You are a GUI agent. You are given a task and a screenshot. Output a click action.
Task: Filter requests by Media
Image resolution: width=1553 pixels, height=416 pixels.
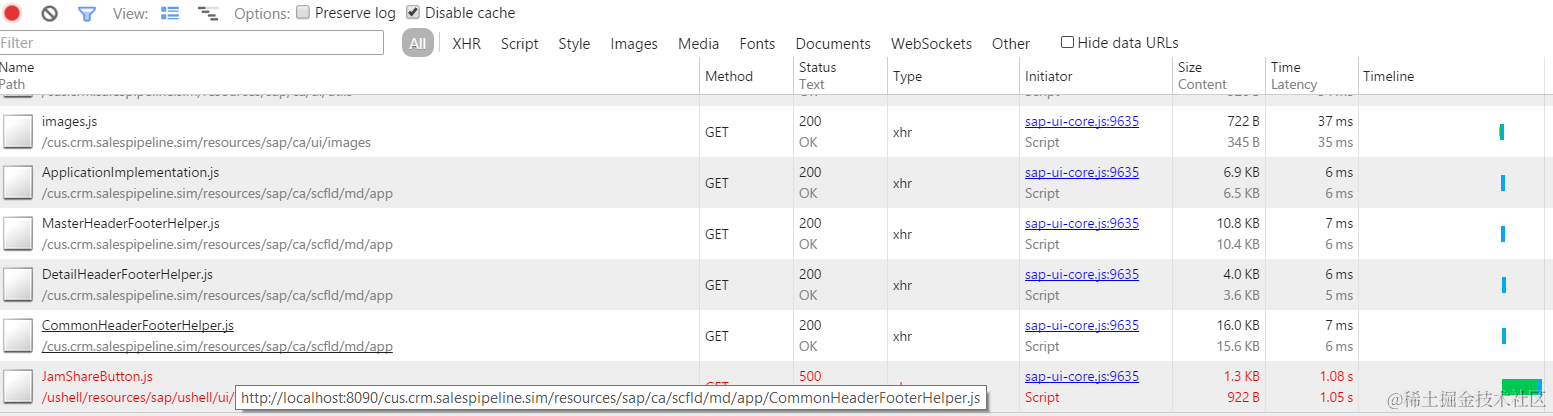click(x=698, y=44)
